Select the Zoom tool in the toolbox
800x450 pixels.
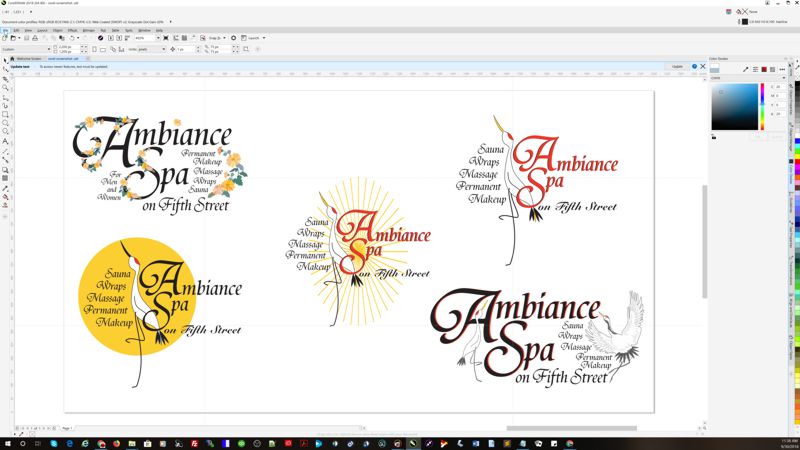click(6, 88)
